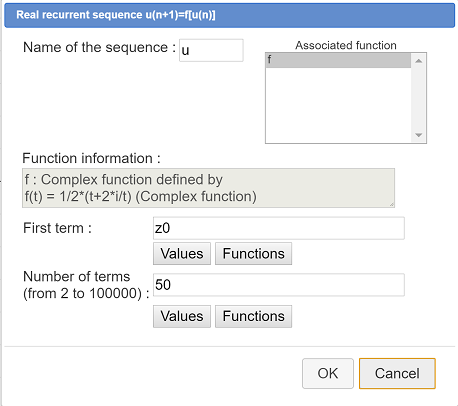Click inside the First term field containing z0
Image resolution: width=458 pixels, height=406 pixels.
[x=279, y=228]
